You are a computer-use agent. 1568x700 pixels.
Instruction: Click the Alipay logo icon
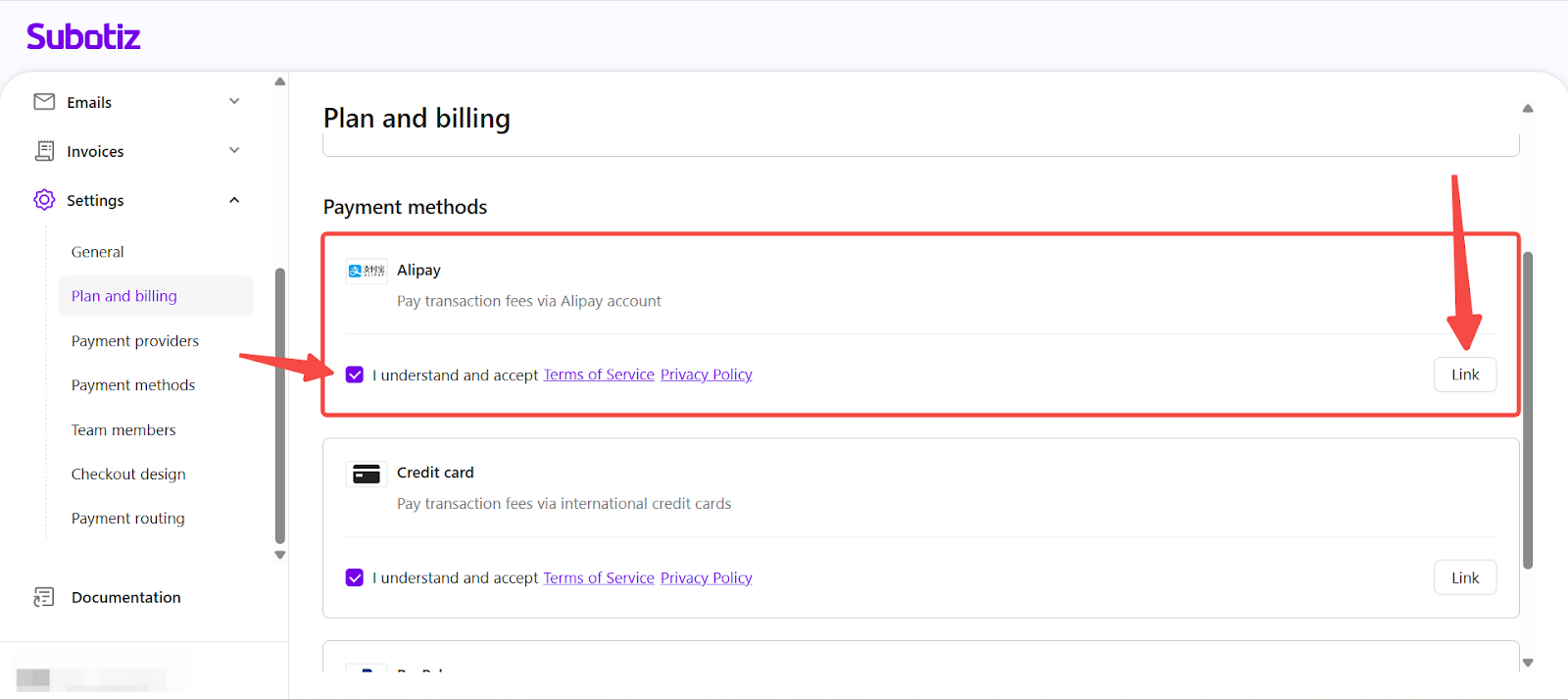coord(367,271)
